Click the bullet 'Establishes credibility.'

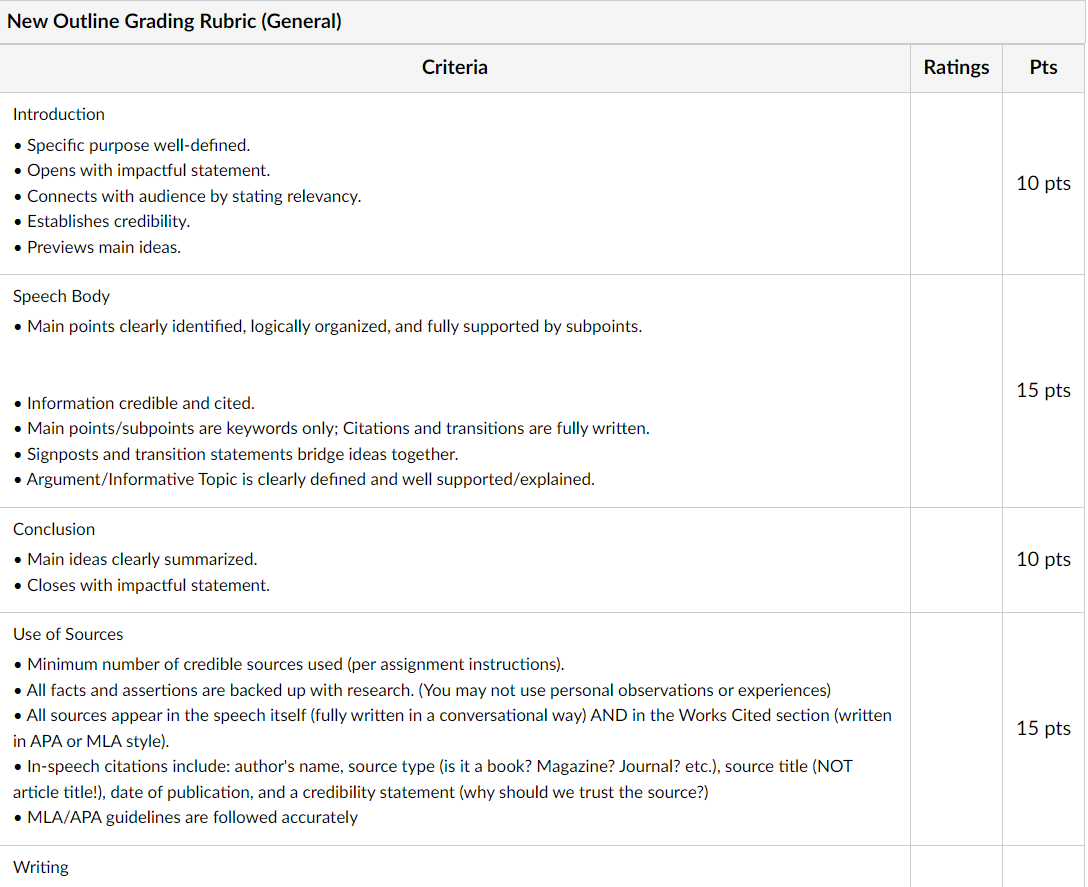point(101,221)
